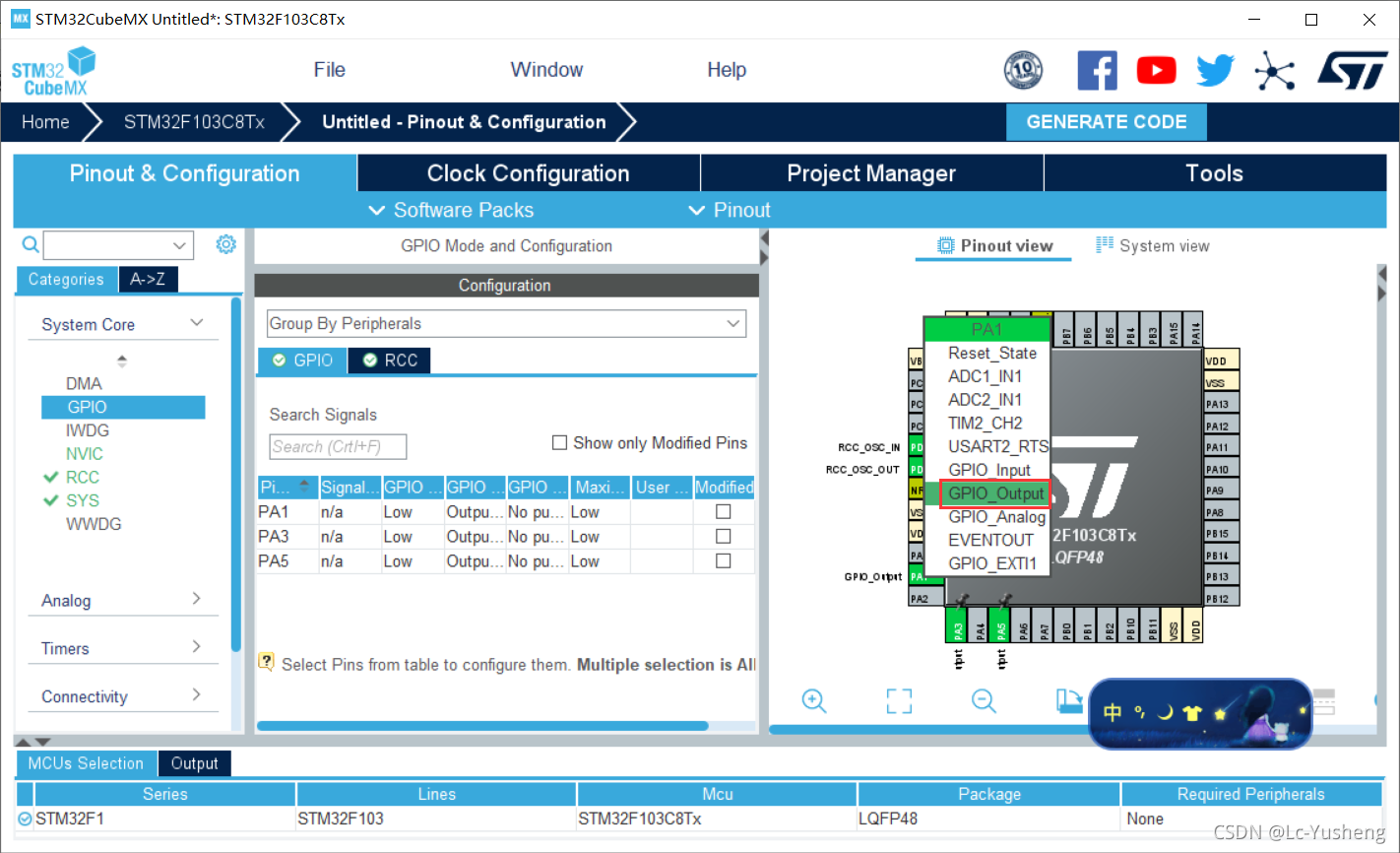Switch to the Clock Configuration tab
The height and width of the screenshot is (853, 1400).
[528, 173]
